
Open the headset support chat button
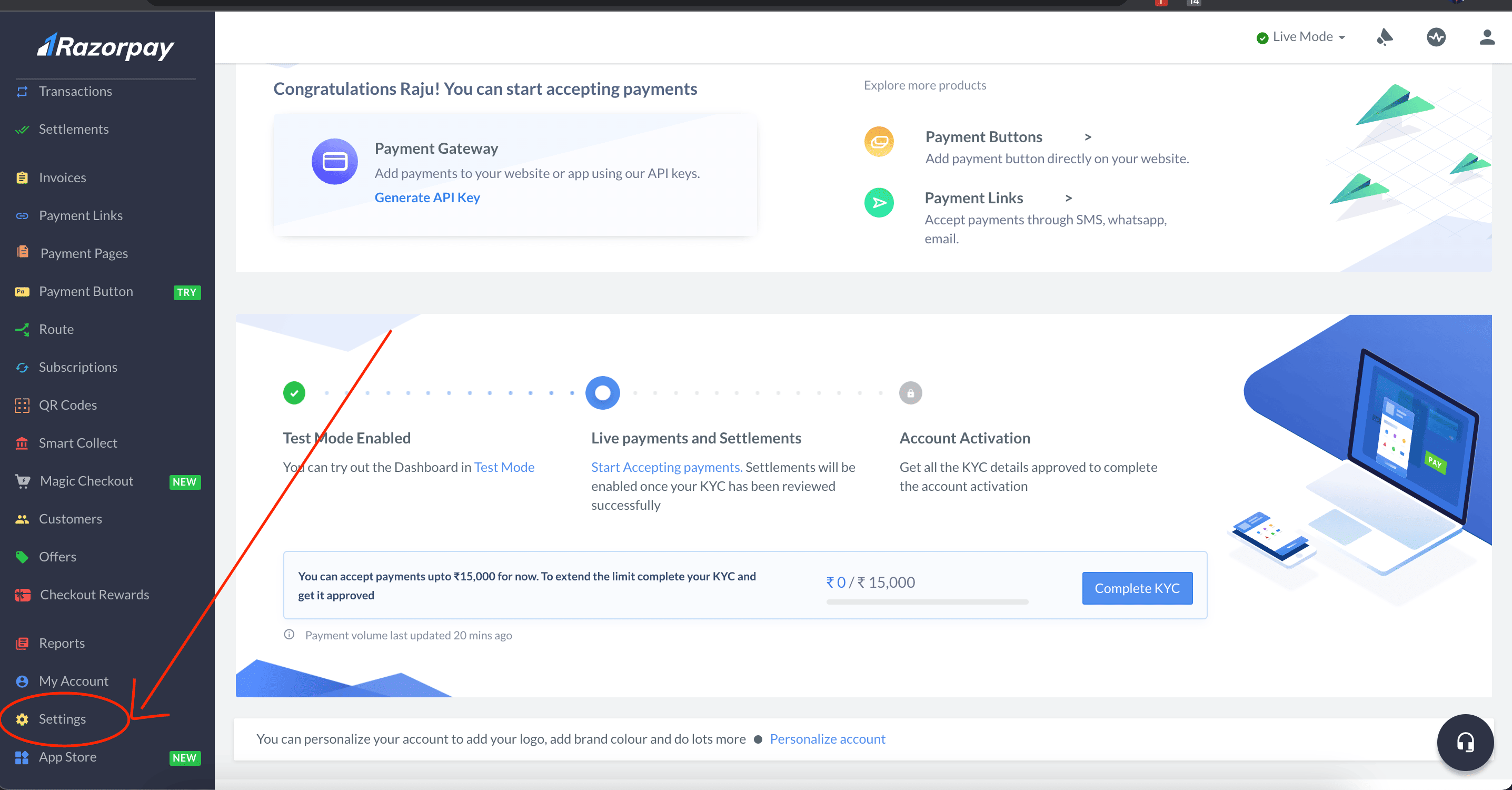coord(1465,743)
